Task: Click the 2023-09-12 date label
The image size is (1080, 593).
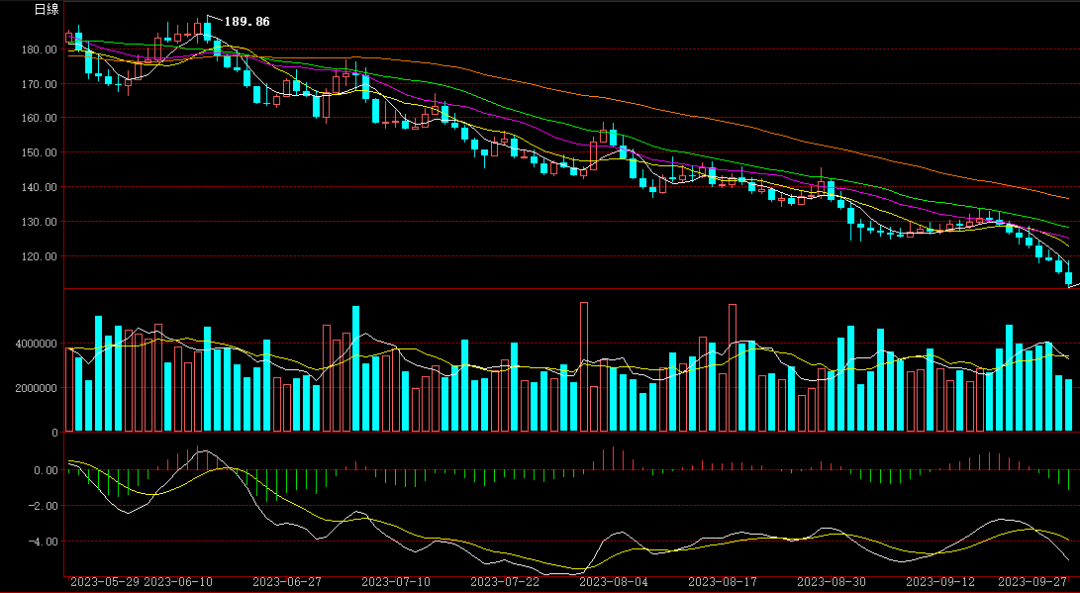Action: coord(940,581)
